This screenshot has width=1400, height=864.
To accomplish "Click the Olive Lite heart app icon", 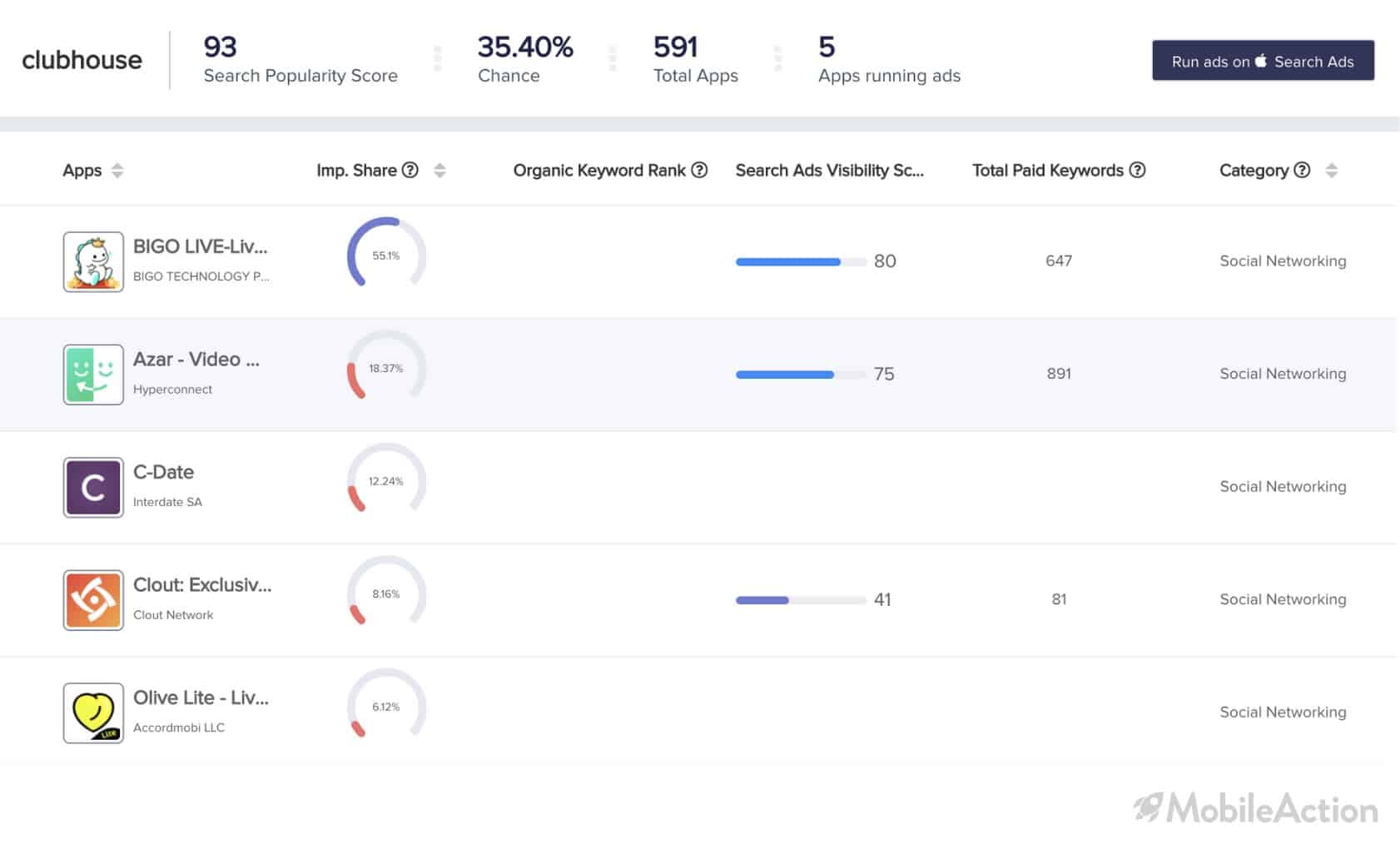I will [93, 713].
